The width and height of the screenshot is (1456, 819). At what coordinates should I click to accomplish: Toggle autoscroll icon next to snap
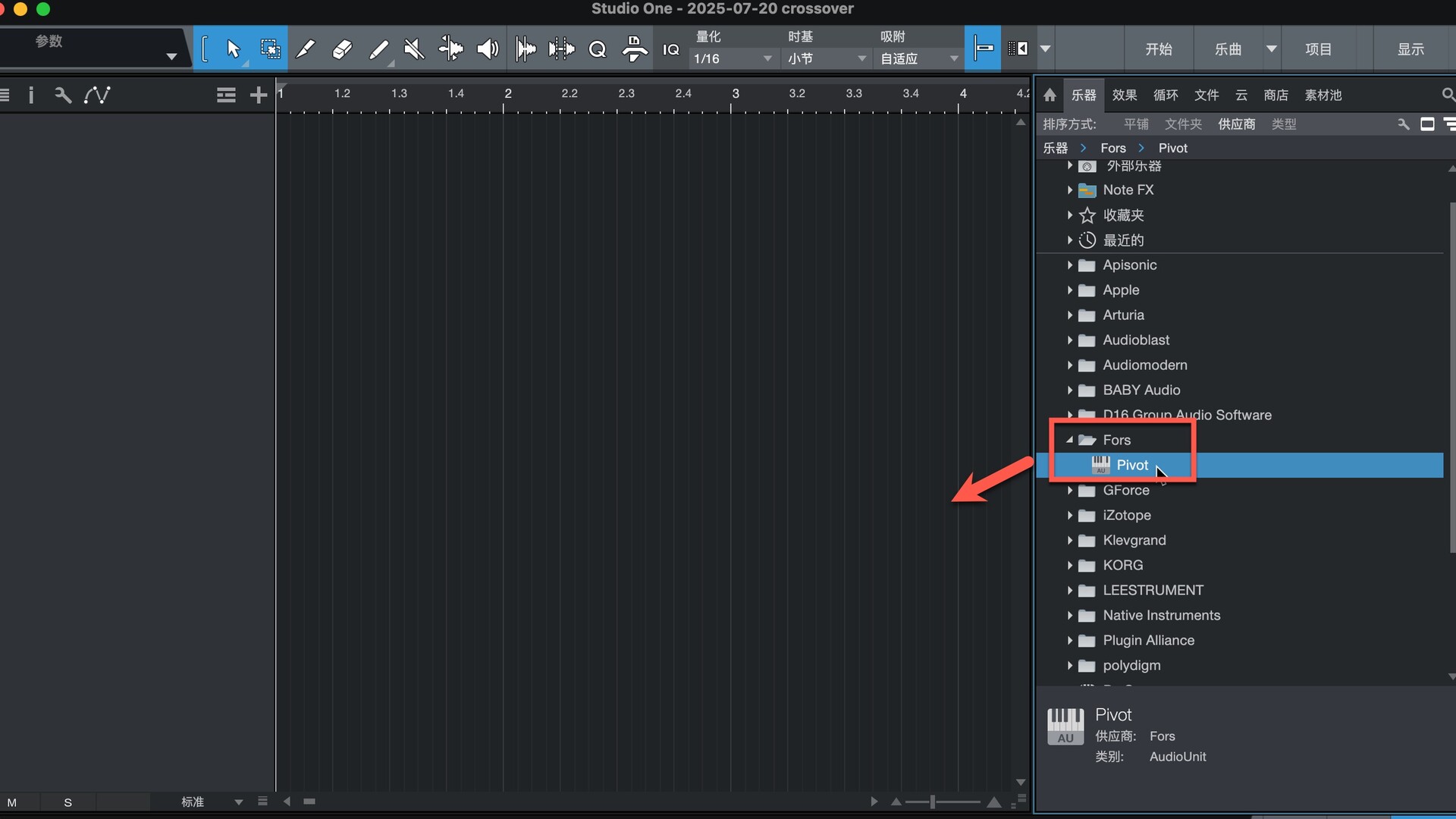[1018, 49]
